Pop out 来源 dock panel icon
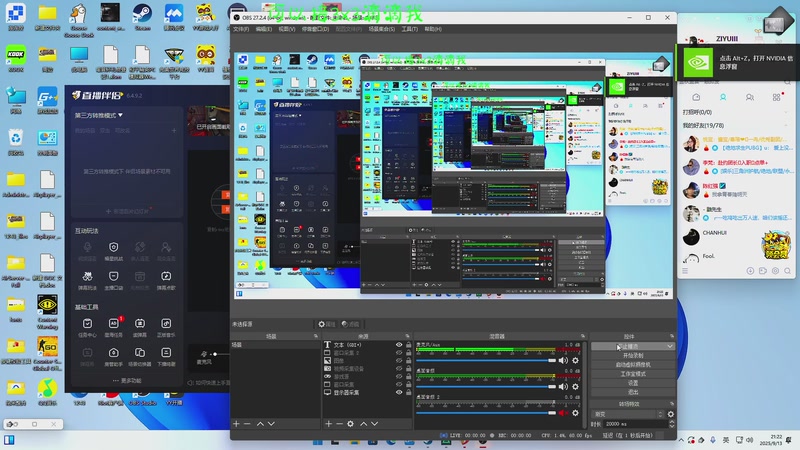The height and width of the screenshot is (450, 800). click(407, 336)
